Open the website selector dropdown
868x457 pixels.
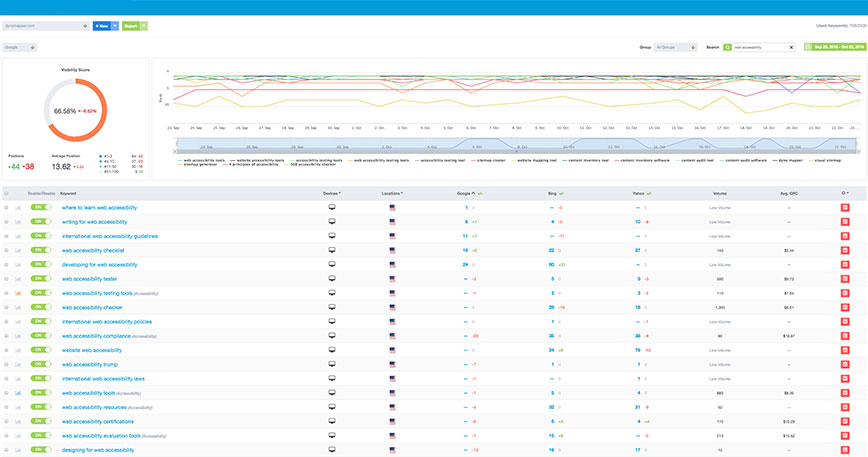click(46, 26)
